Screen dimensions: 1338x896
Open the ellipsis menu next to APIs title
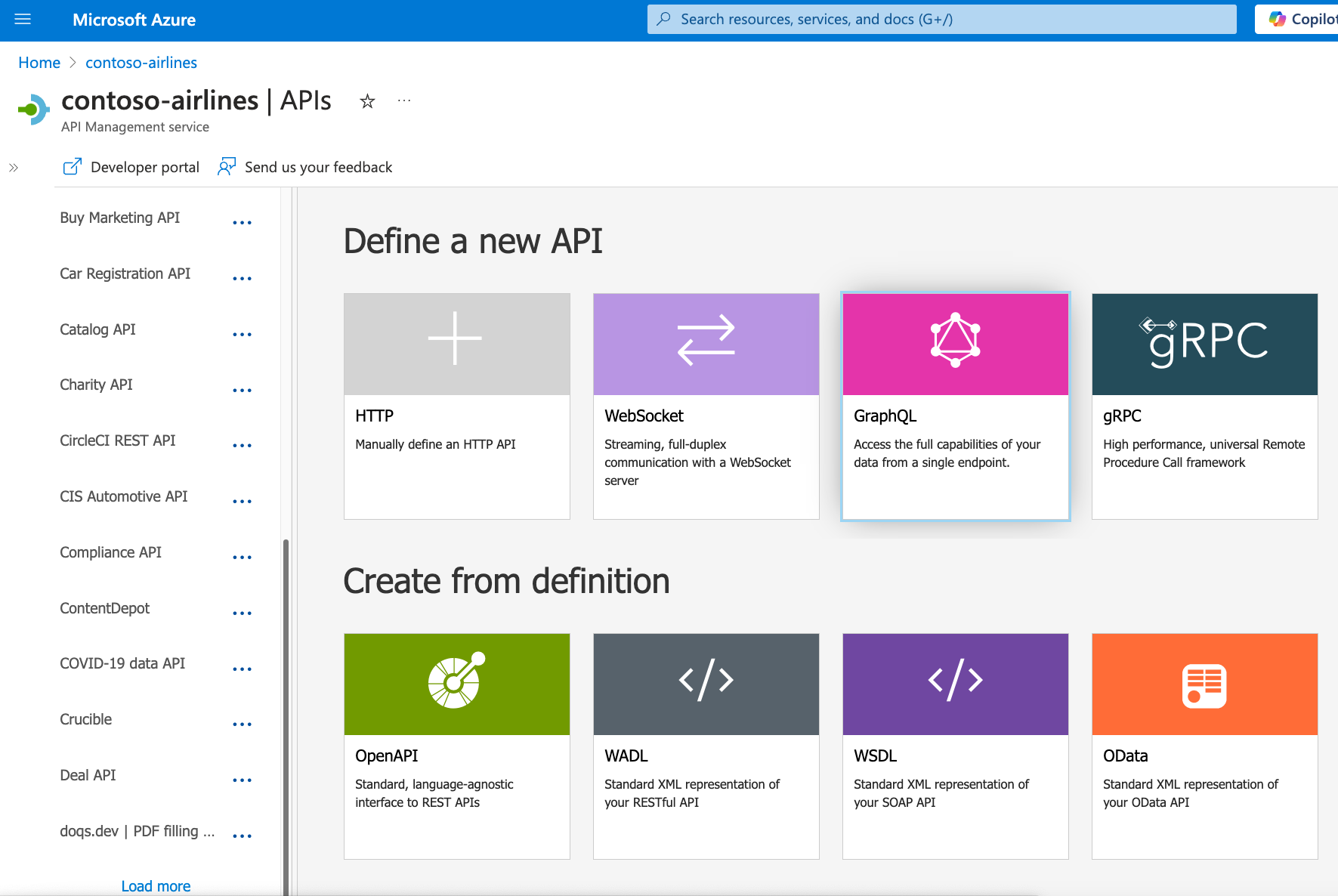404,100
